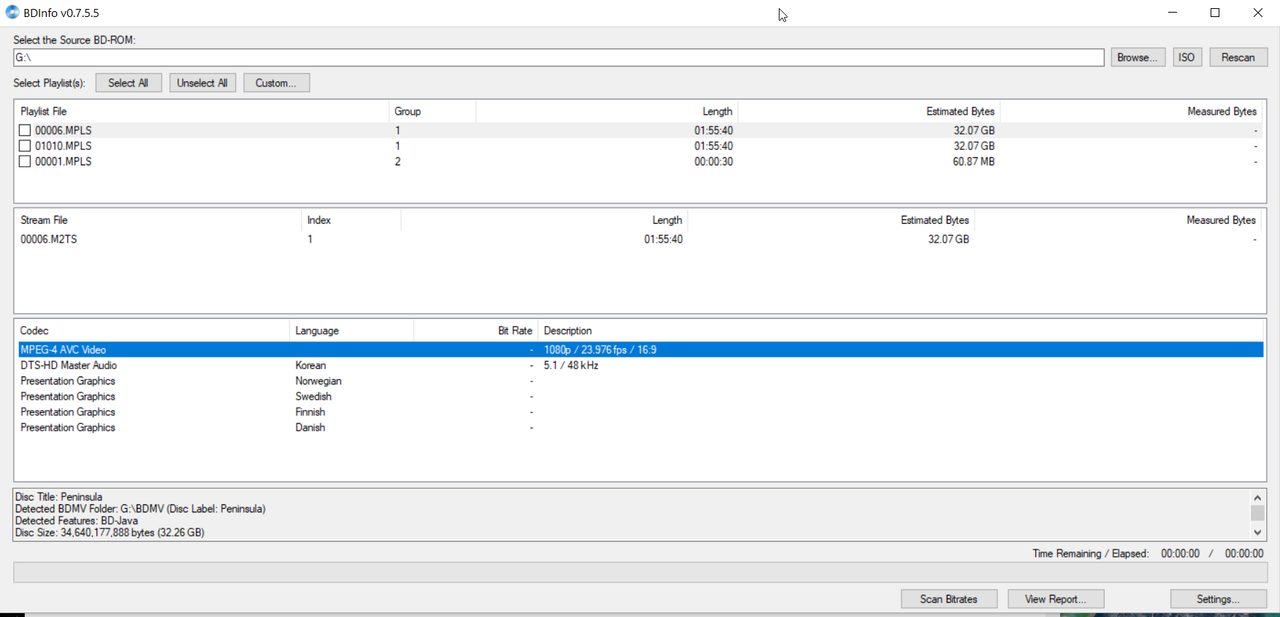Close the BDInfo window
Screen dimensions: 1280x617
pos(1258,13)
